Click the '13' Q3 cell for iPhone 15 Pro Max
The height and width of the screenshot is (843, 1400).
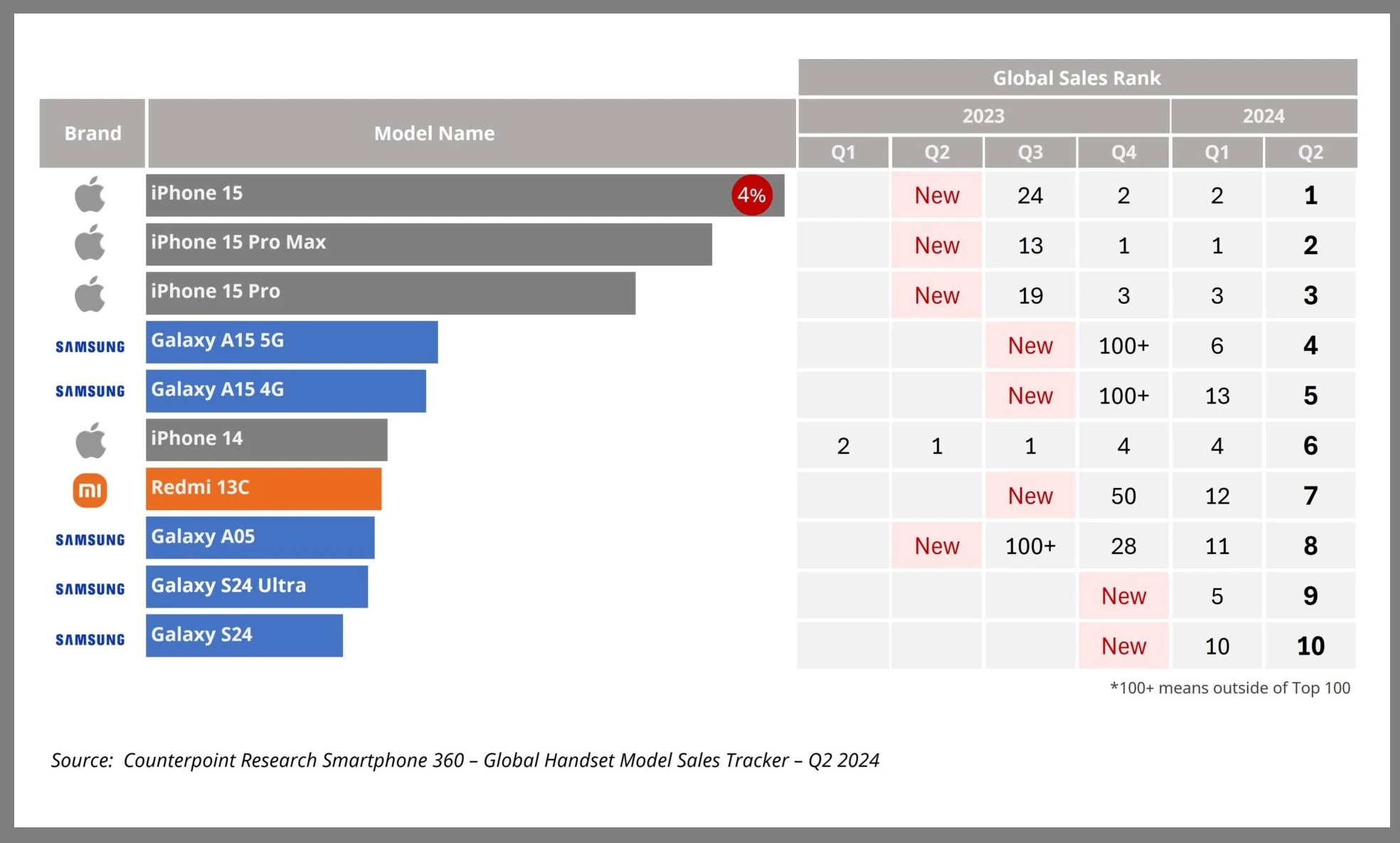tap(1030, 245)
